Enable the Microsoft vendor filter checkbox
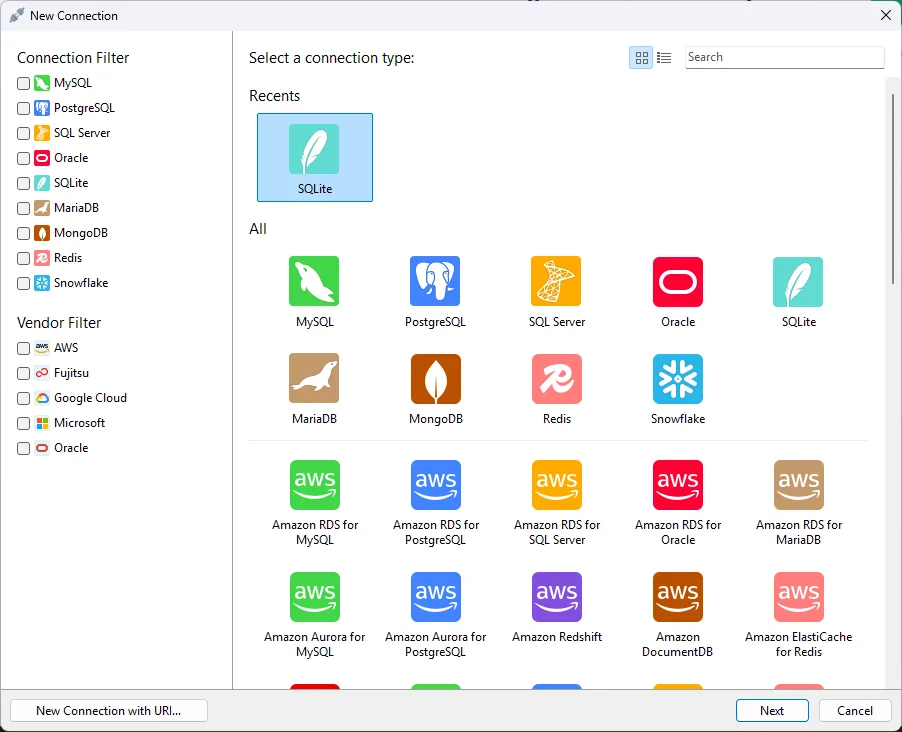 coord(24,424)
